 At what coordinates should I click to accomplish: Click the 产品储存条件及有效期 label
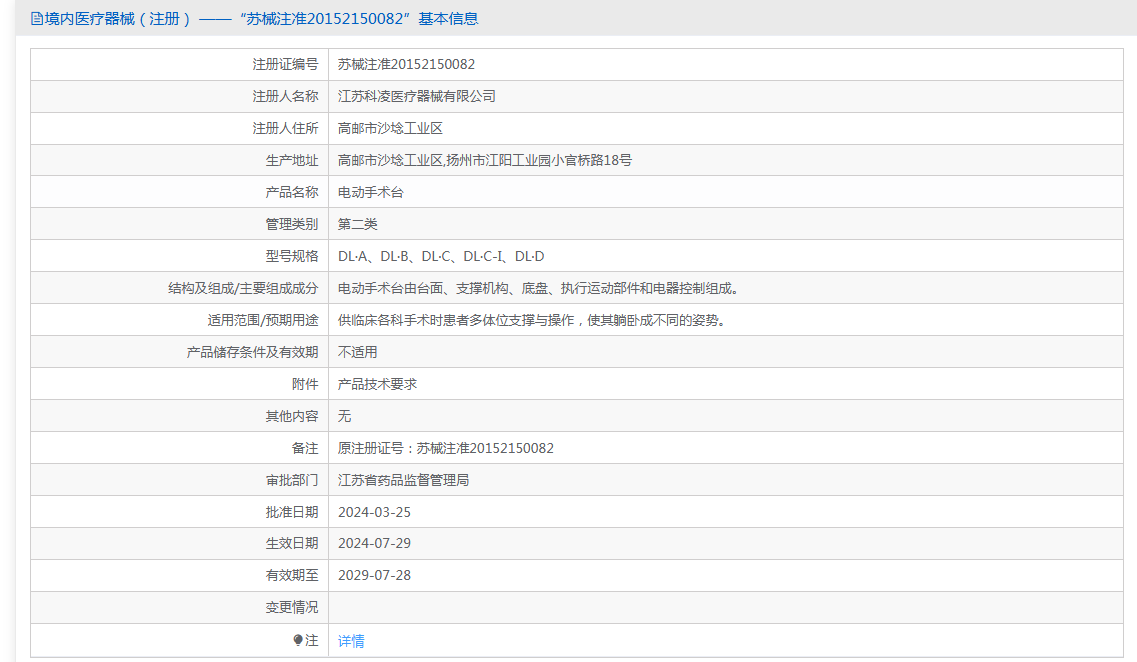point(252,352)
